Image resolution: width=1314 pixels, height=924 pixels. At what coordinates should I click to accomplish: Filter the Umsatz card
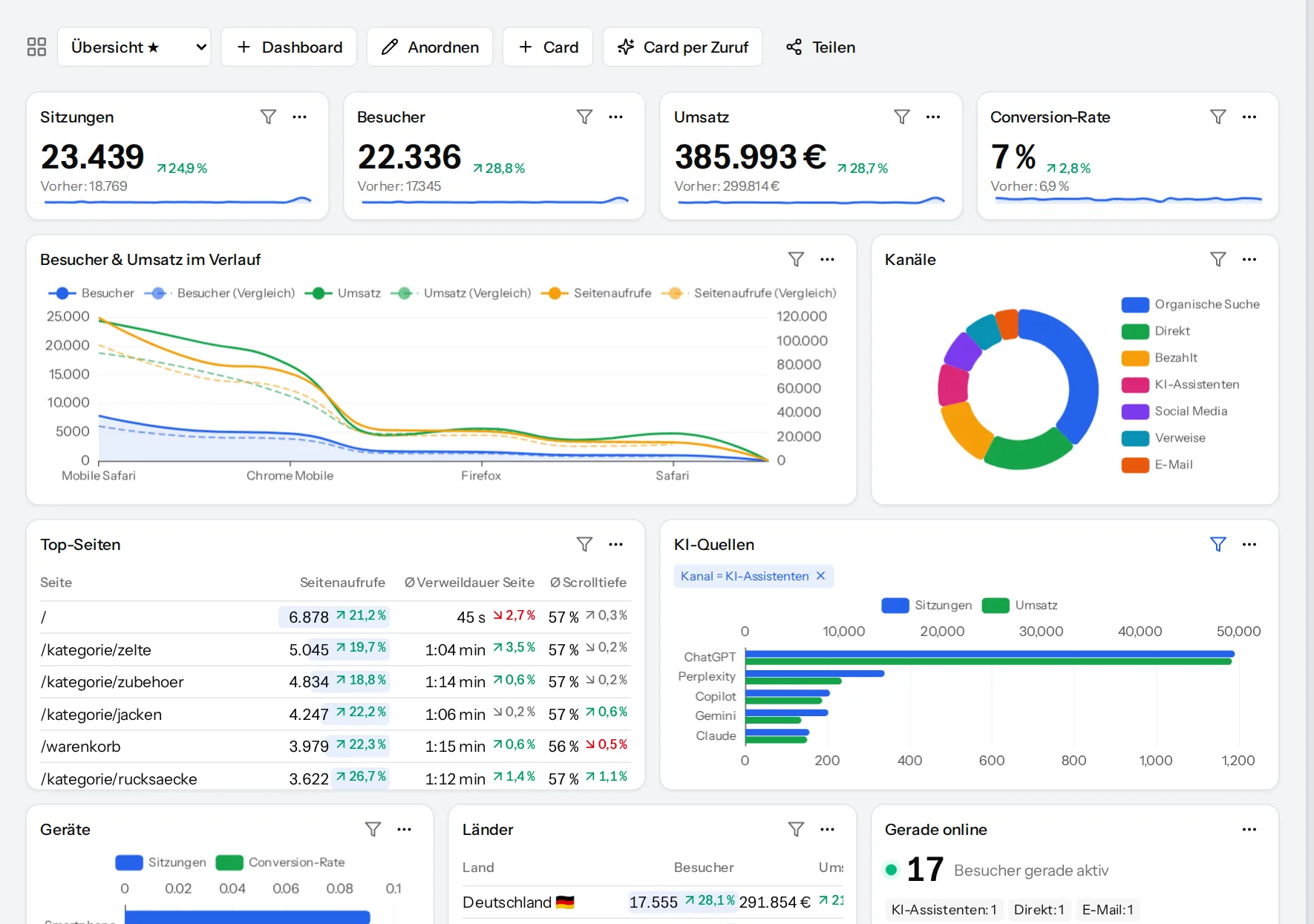pyautogui.click(x=902, y=117)
